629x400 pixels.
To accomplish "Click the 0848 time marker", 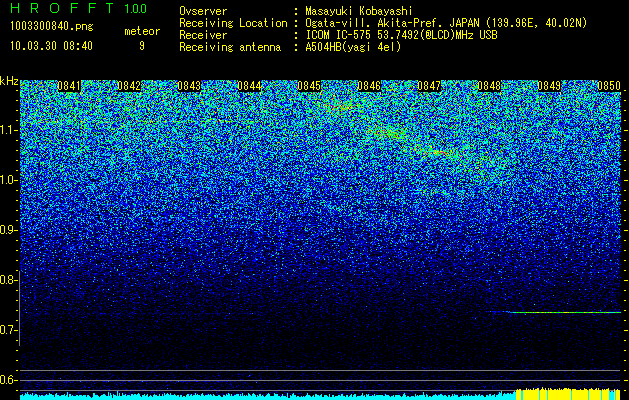I will [x=489, y=86].
